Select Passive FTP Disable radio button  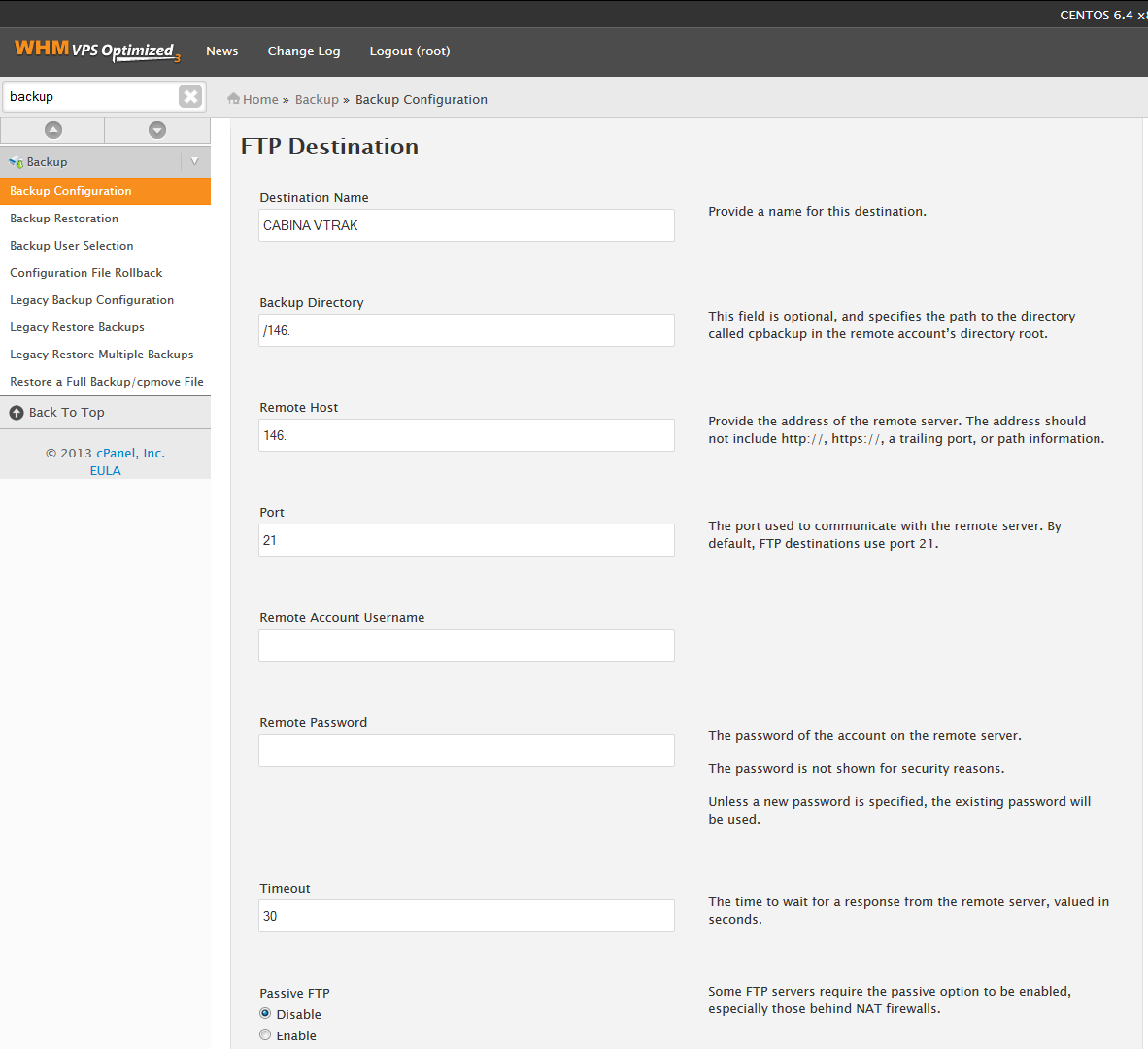(x=265, y=1013)
